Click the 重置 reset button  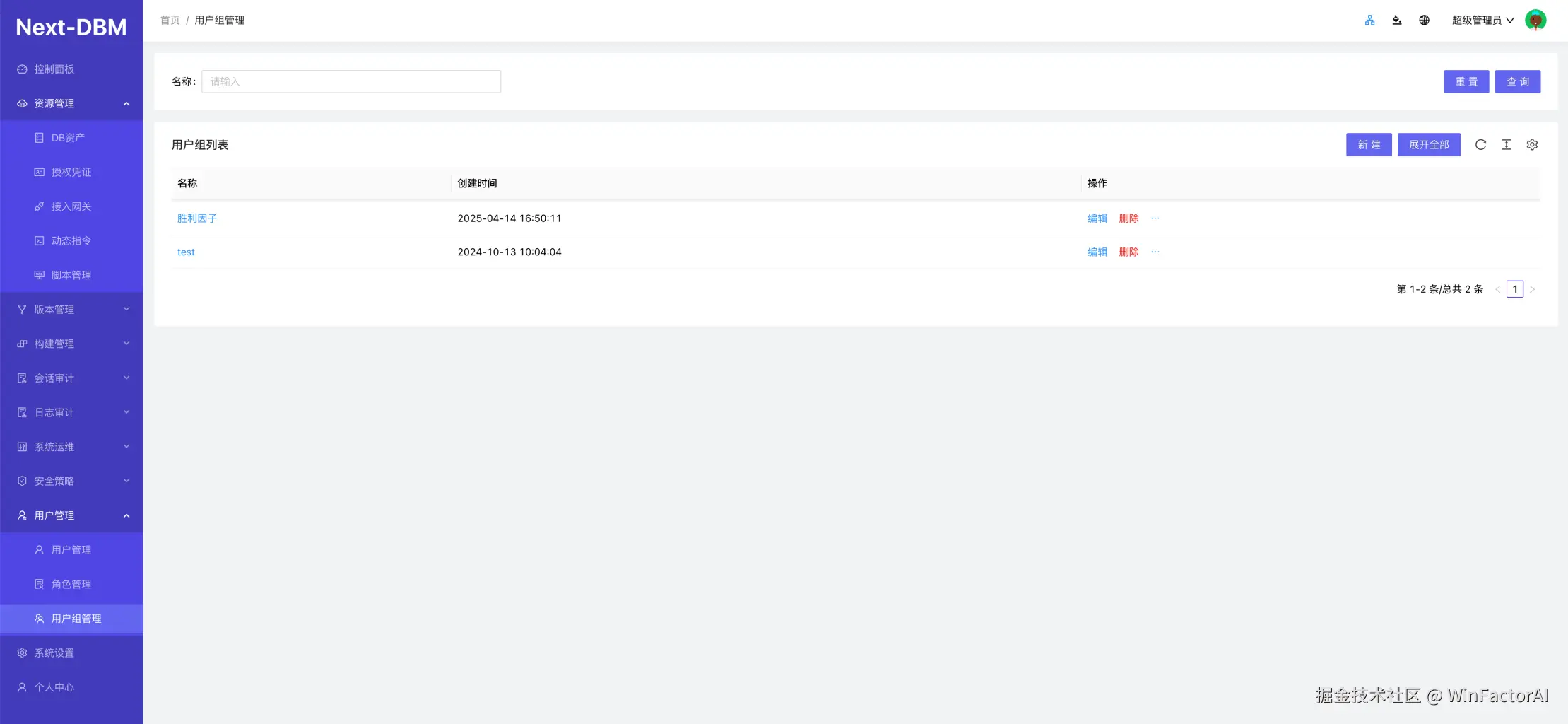tap(1466, 82)
